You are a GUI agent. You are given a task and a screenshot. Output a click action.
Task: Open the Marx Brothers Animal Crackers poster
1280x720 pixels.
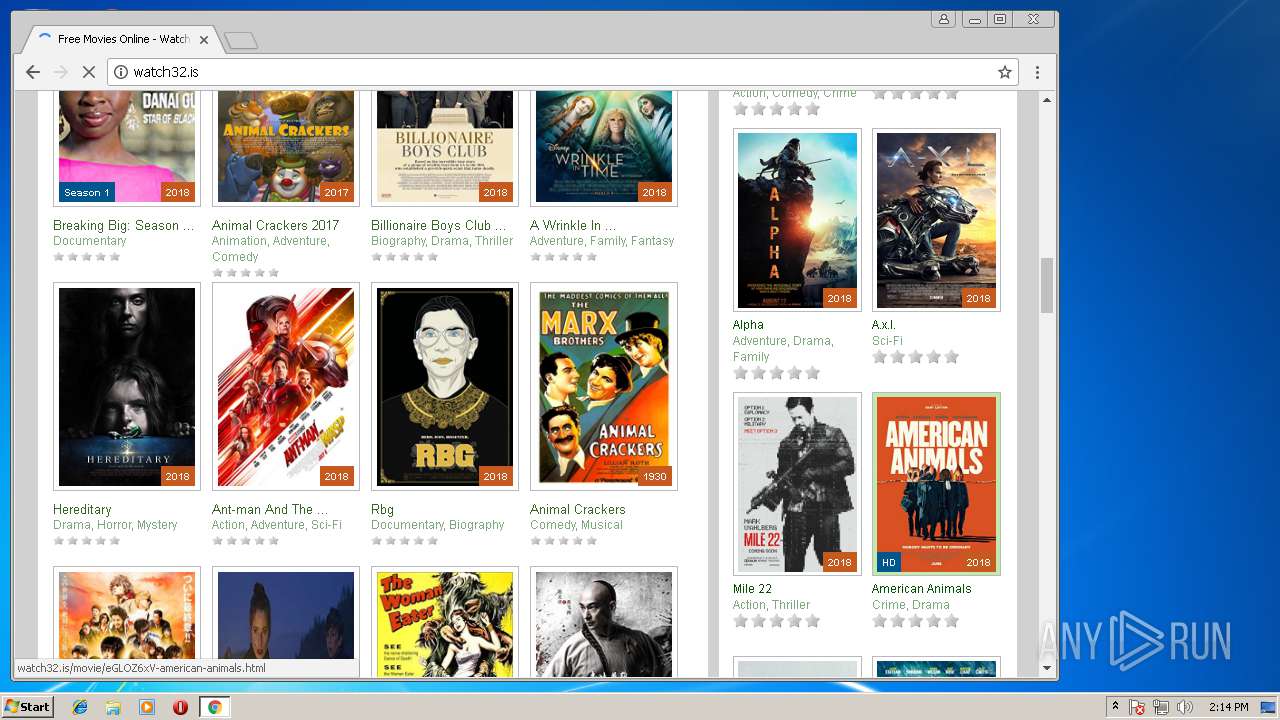point(604,387)
